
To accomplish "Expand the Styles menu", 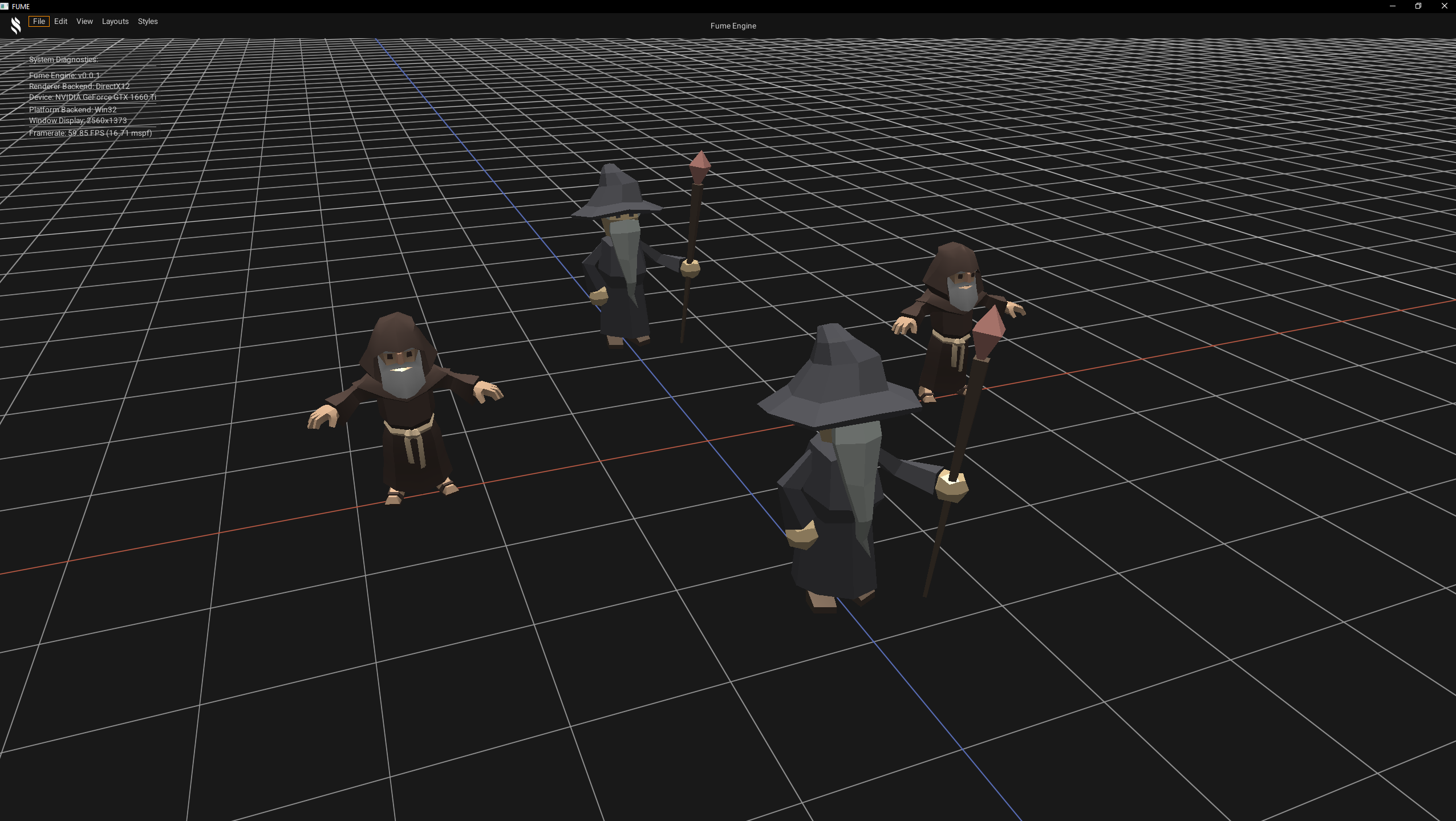I will click(148, 21).
